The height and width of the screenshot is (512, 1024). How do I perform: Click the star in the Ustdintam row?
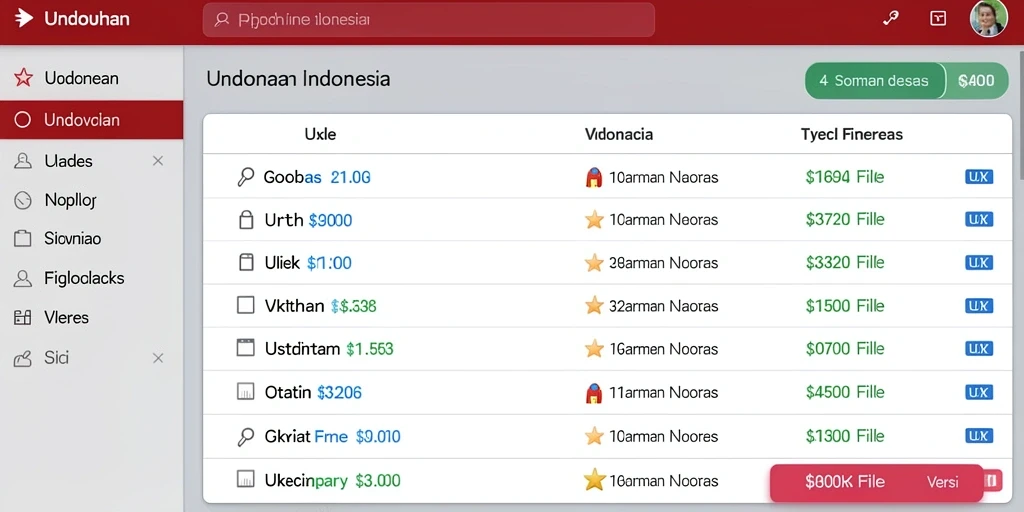point(594,348)
